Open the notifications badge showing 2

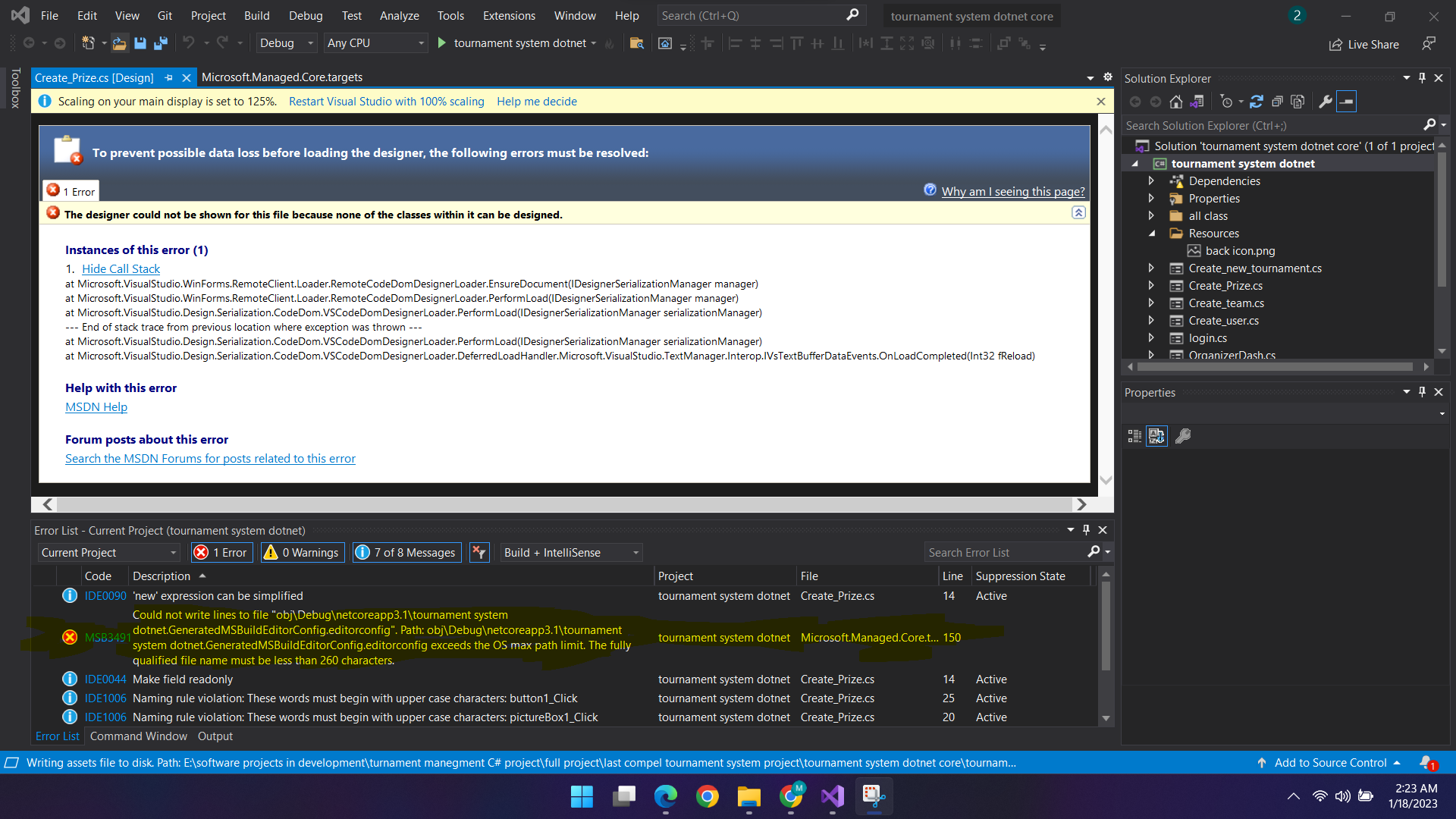click(x=1297, y=15)
